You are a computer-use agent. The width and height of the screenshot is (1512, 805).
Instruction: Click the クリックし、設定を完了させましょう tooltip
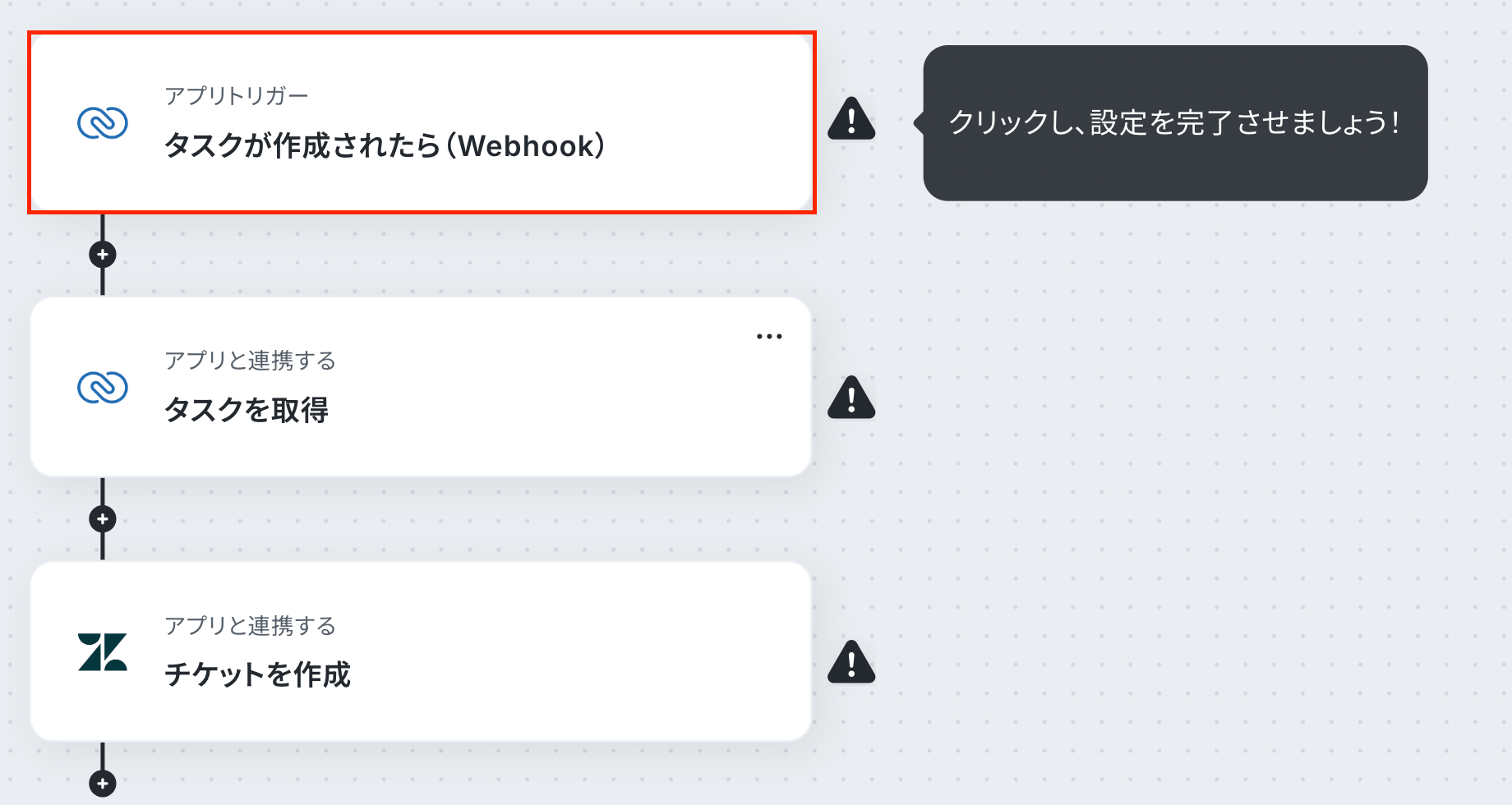[1175, 123]
